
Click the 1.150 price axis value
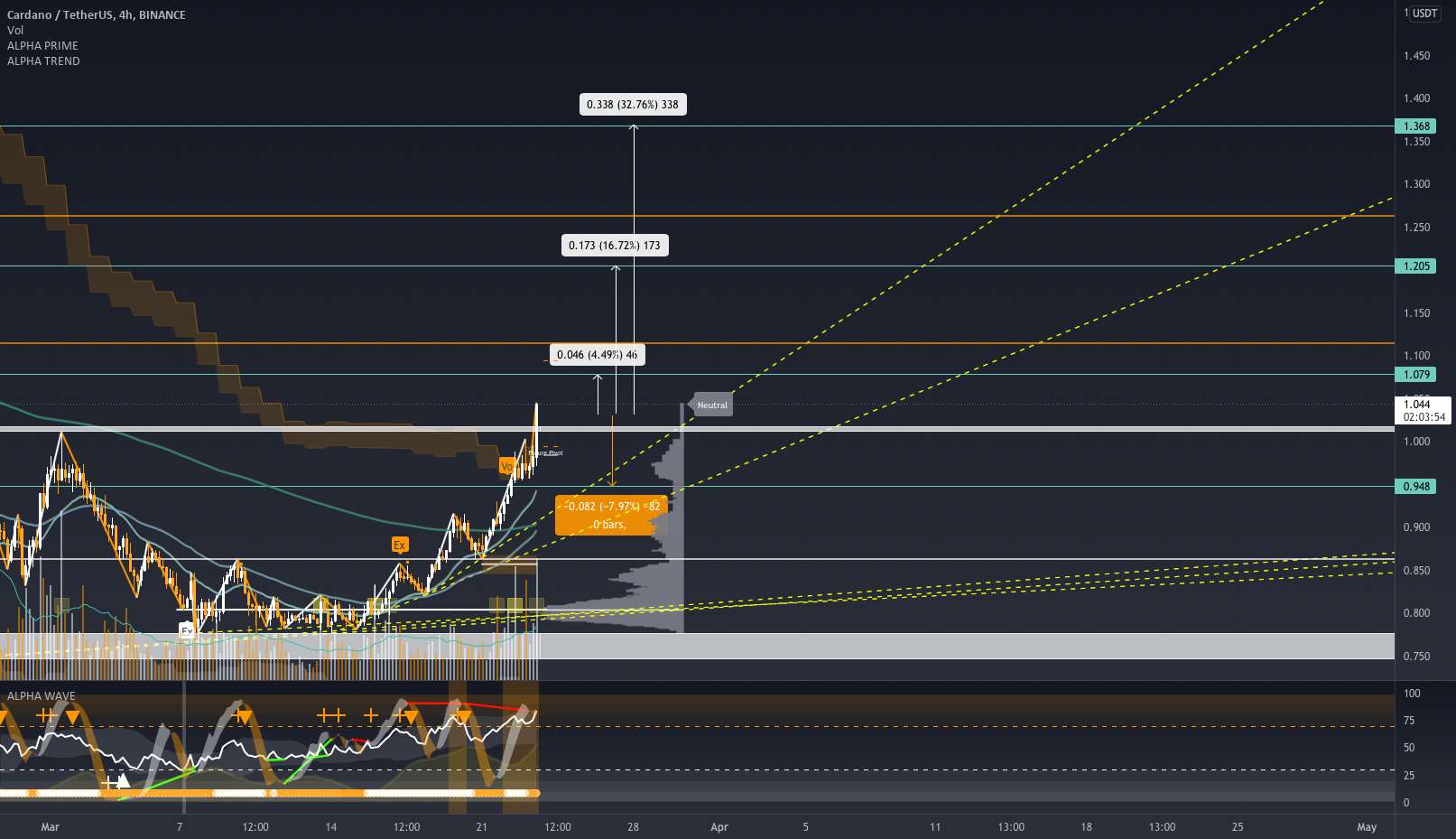[x=1416, y=313]
